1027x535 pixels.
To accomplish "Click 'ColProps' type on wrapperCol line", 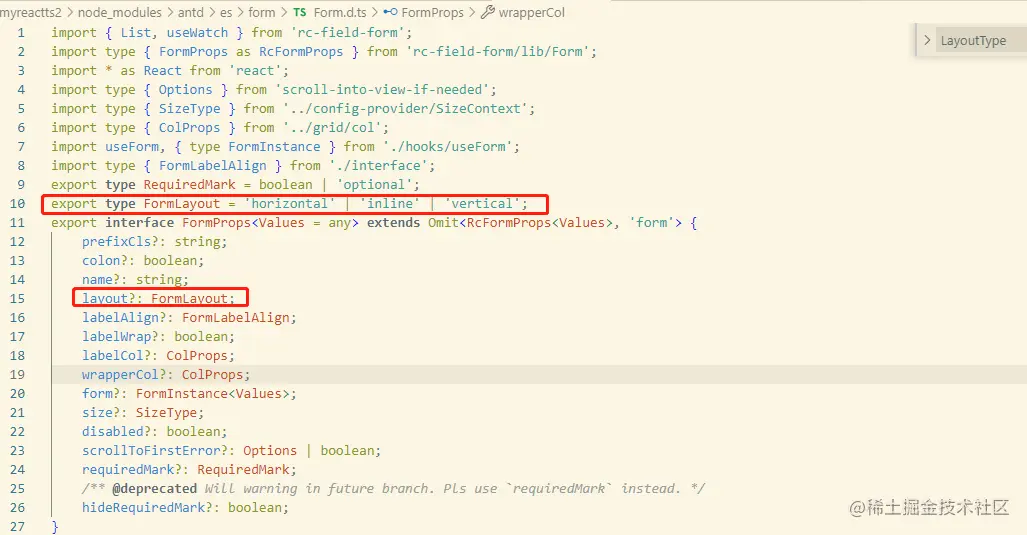I will click(x=212, y=375).
